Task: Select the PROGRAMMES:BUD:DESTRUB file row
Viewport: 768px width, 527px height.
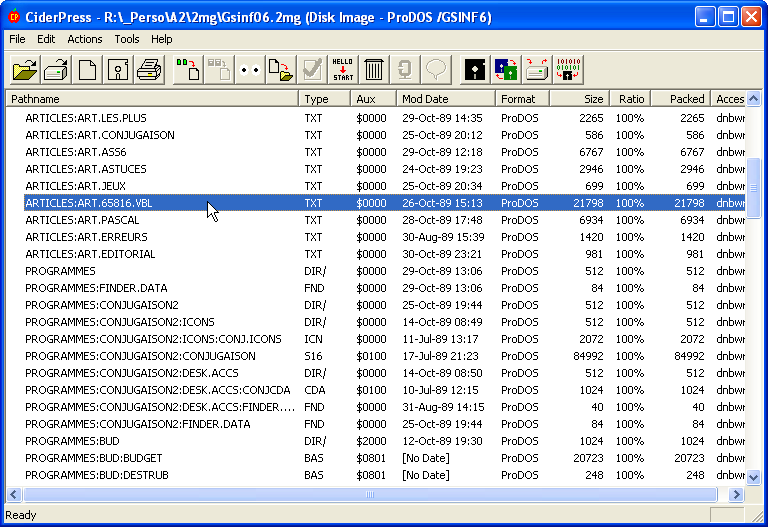Action: coord(384,475)
